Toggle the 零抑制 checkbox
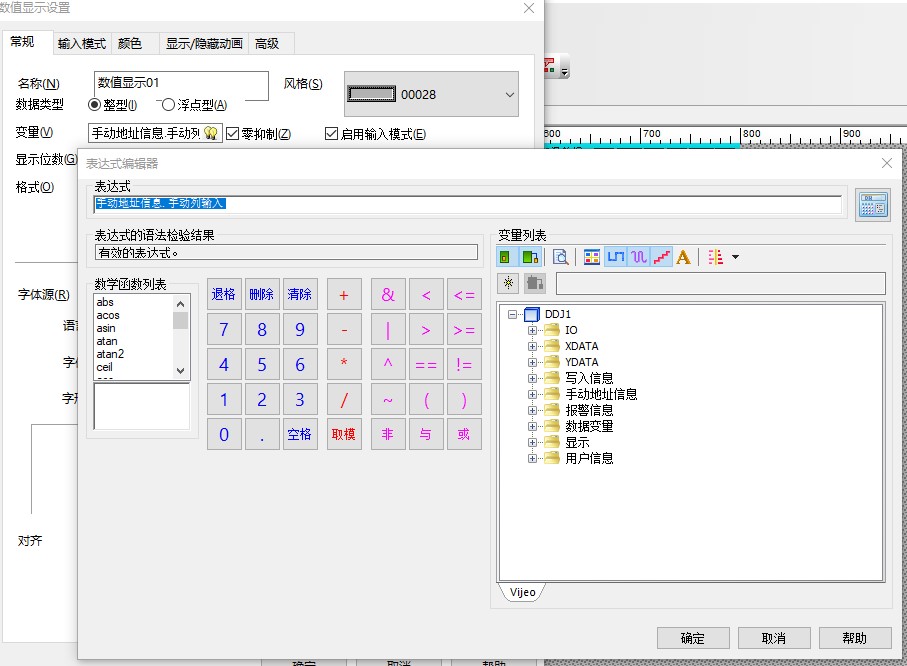The height and width of the screenshot is (666, 907). 233,134
